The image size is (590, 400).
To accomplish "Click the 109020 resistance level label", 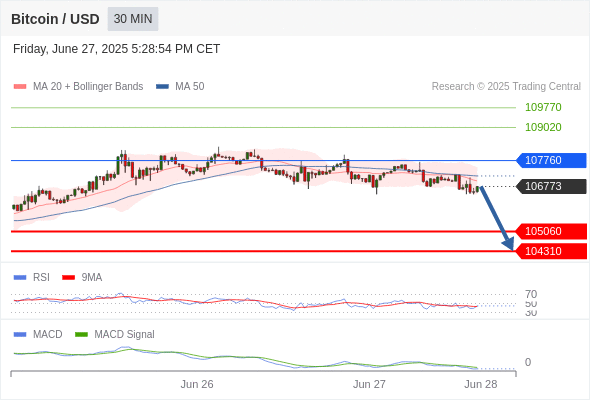I will pos(543,127).
